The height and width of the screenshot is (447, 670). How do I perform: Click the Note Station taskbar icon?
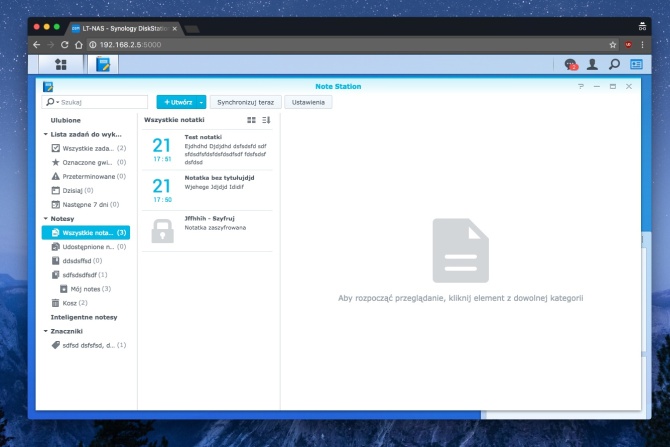[x=102, y=64]
